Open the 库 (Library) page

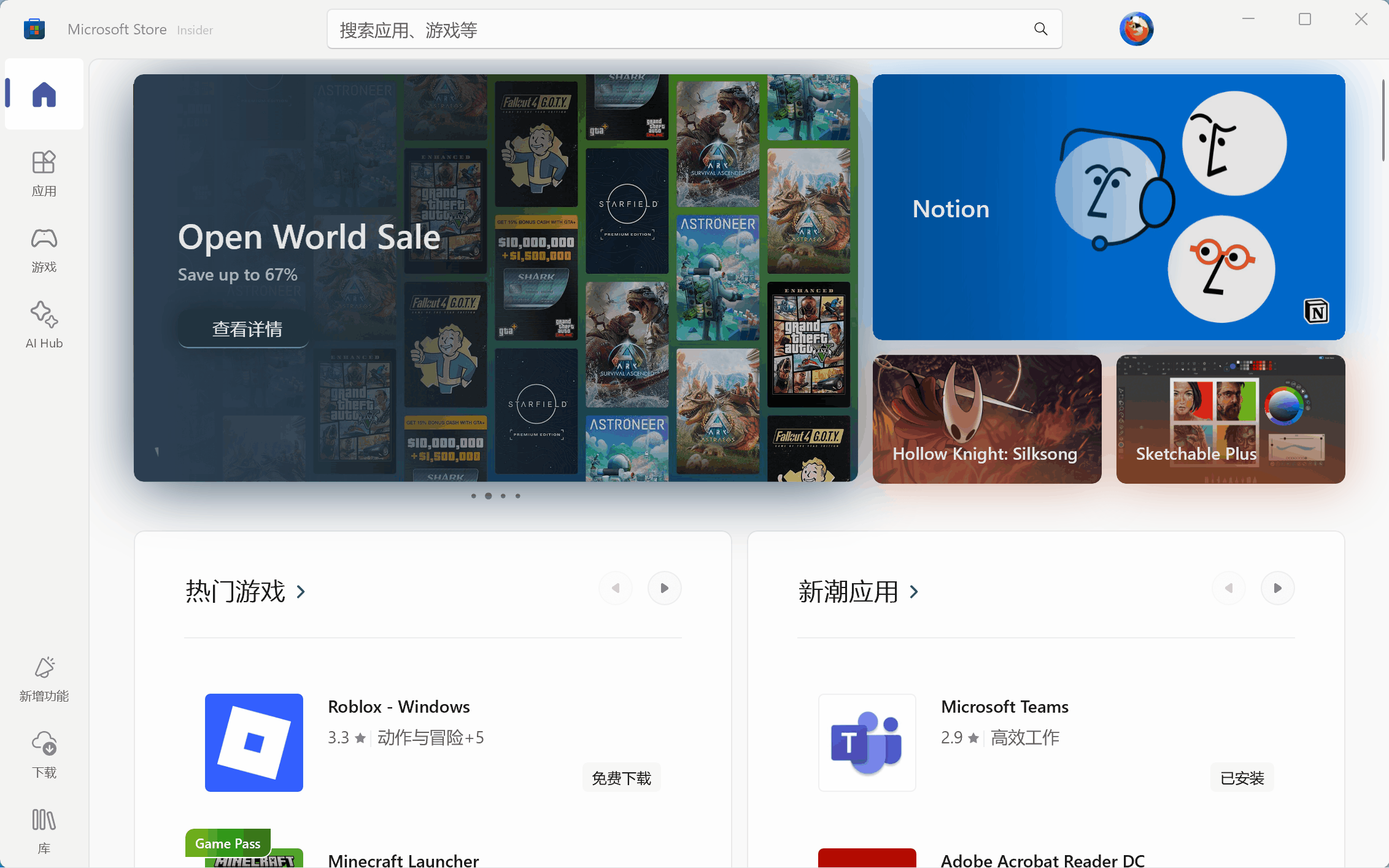44,831
